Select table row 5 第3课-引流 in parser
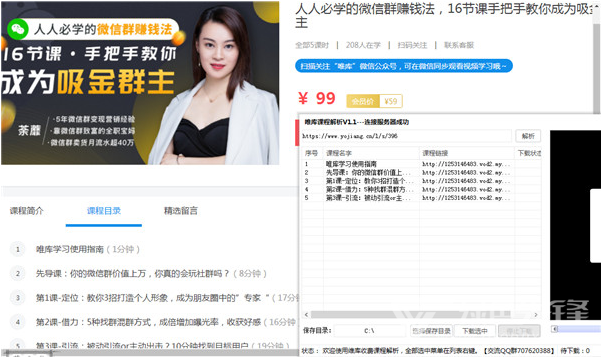 click(x=421, y=198)
